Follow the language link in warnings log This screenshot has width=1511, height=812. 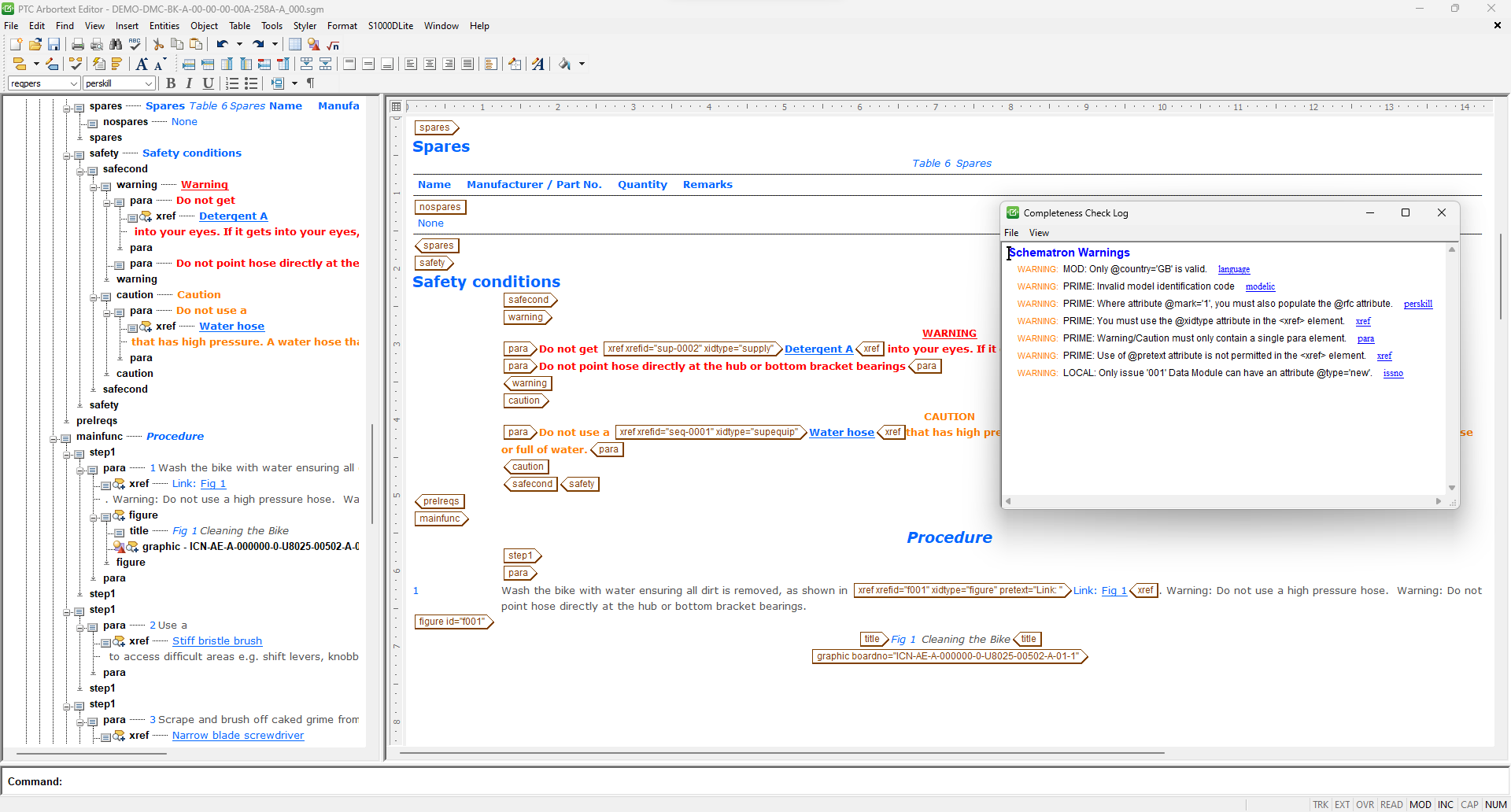1233,270
